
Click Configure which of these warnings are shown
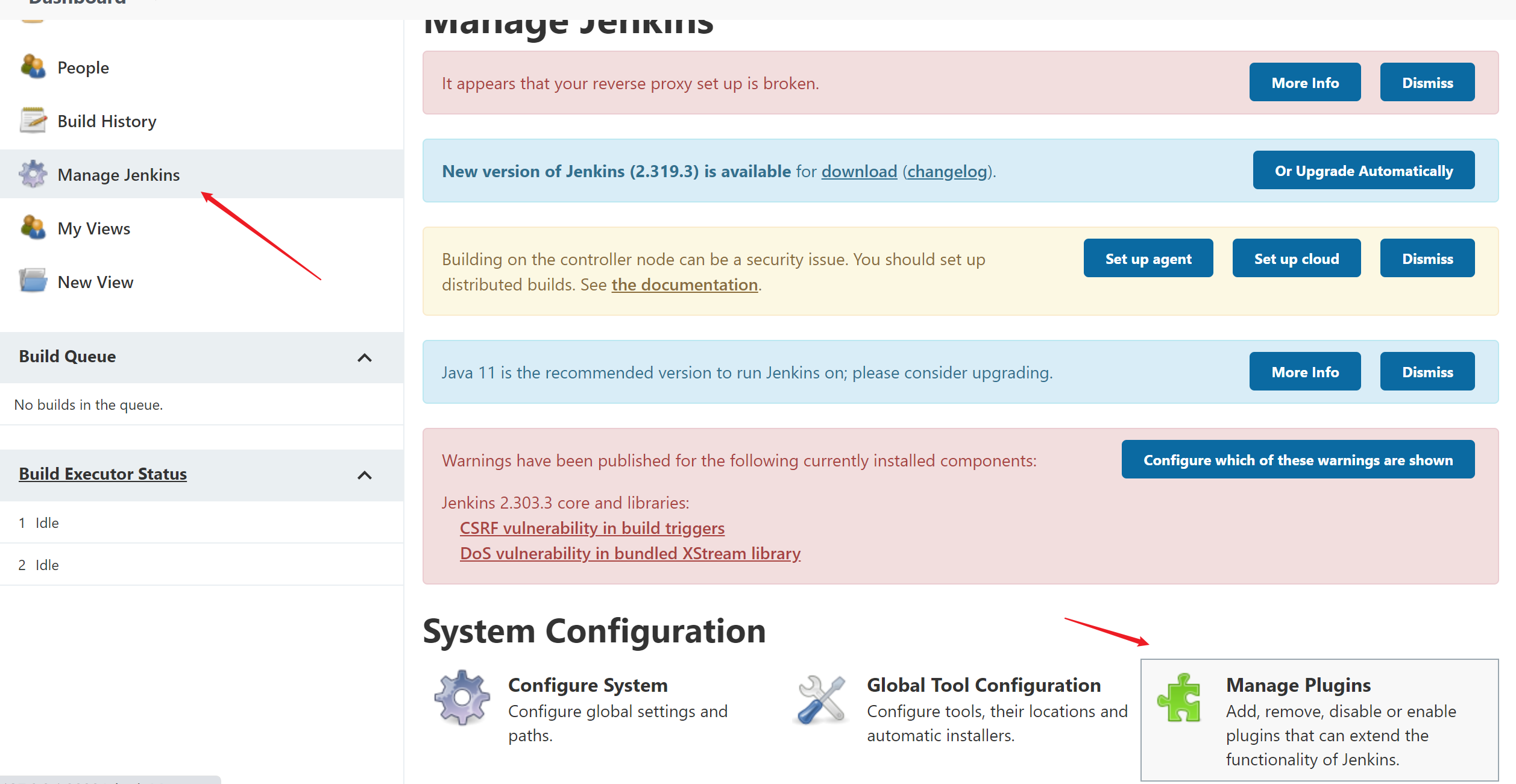1298,460
